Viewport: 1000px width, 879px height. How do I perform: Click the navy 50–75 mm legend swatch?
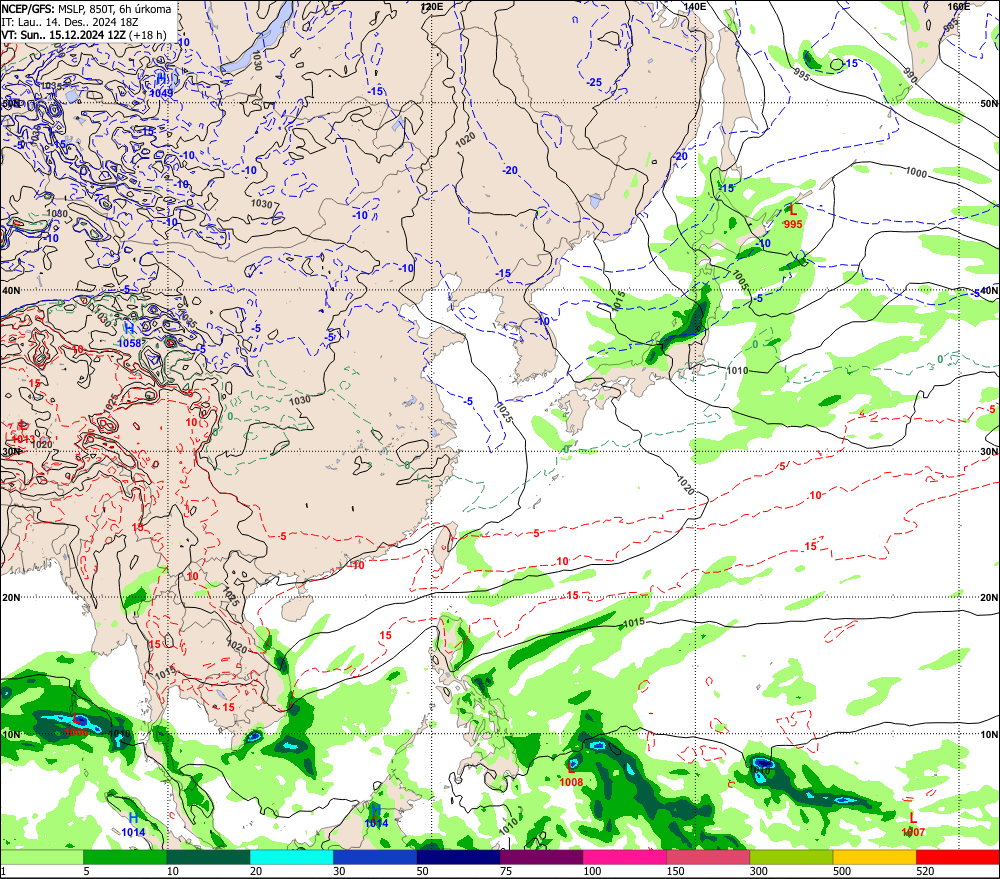(458, 857)
